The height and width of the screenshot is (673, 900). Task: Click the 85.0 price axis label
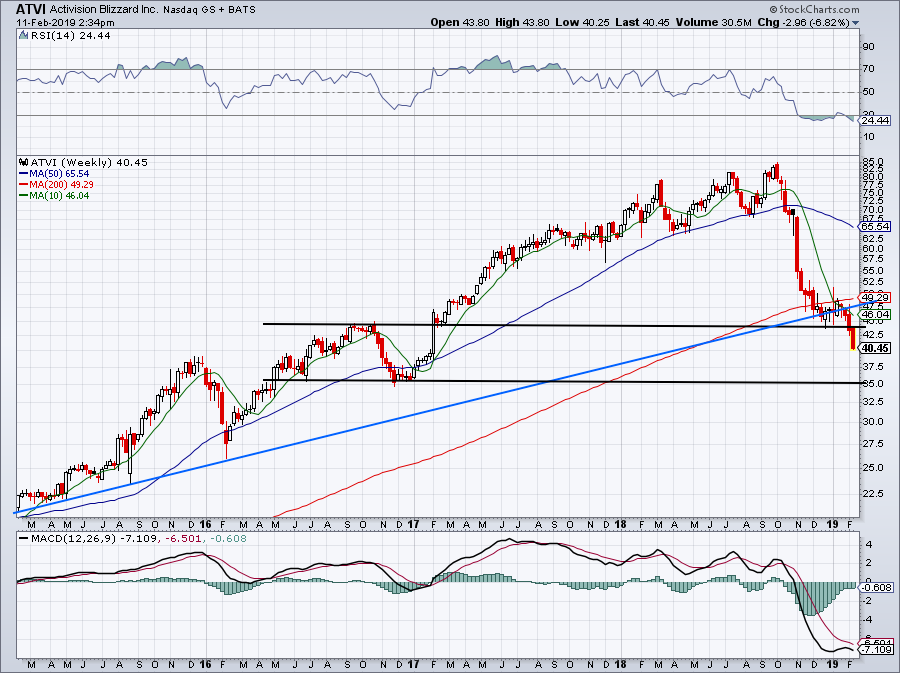[872, 161]
